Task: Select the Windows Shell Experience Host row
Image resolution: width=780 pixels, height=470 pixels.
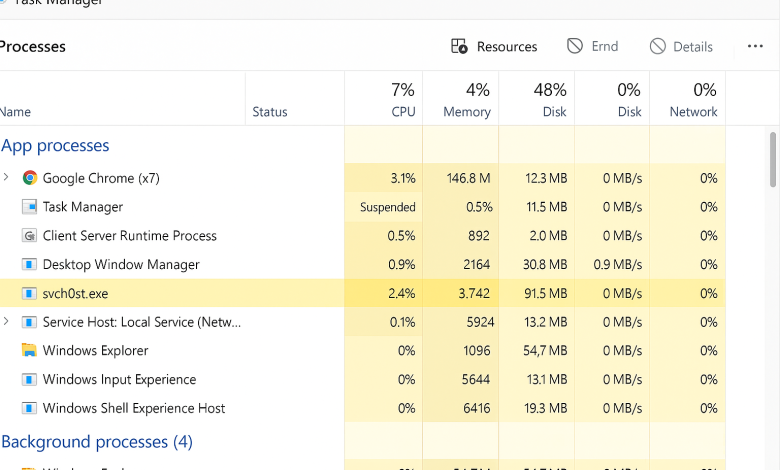Action: [363, 408]
